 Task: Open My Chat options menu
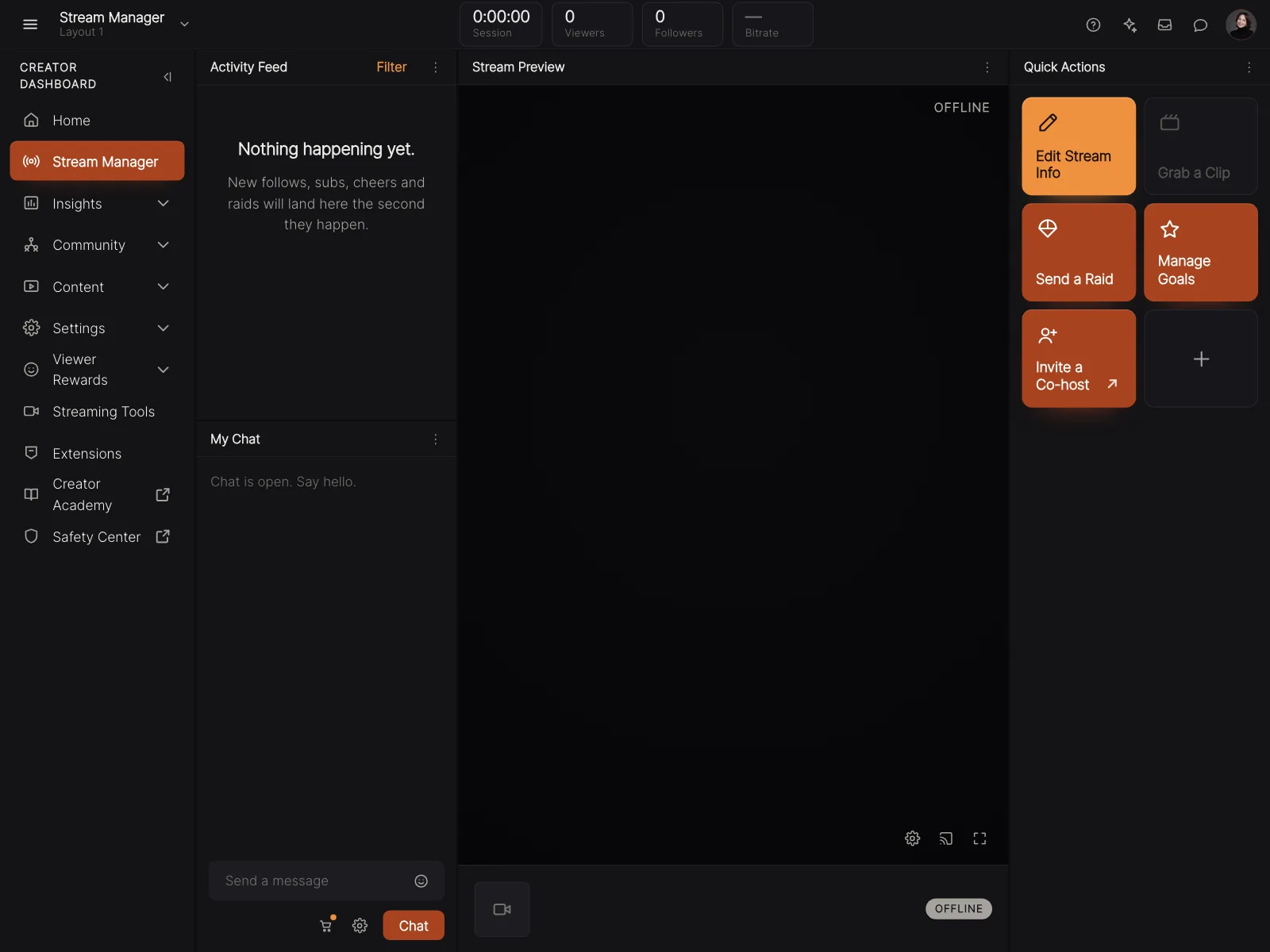point(435,440)
